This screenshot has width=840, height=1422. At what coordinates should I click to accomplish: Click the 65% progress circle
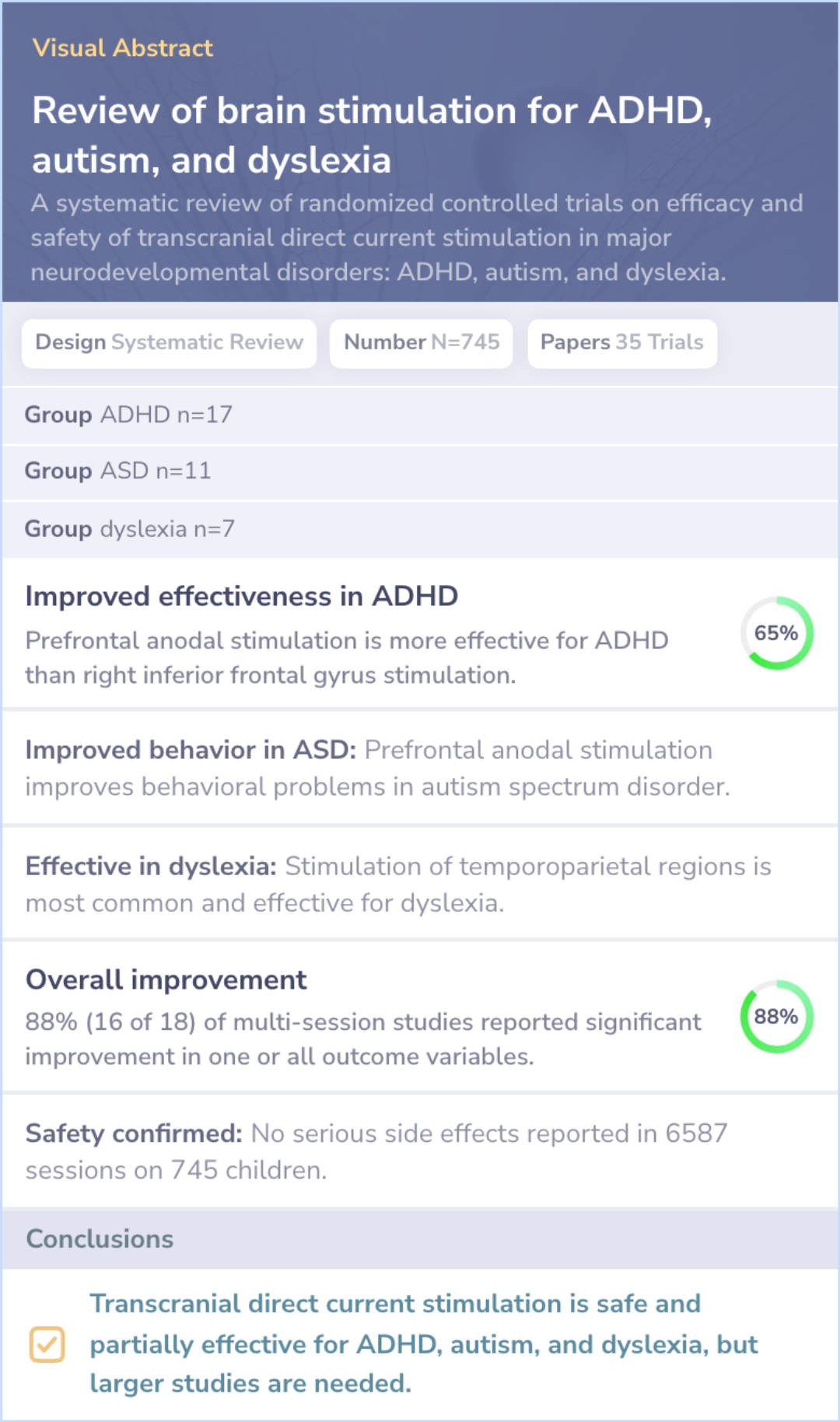[776, 633]
